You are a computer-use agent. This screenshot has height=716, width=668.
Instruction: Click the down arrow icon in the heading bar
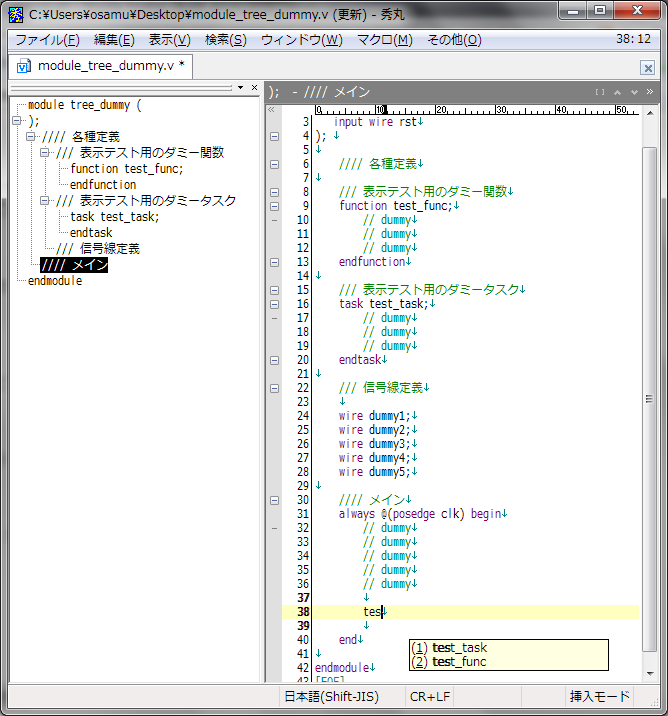634,92
